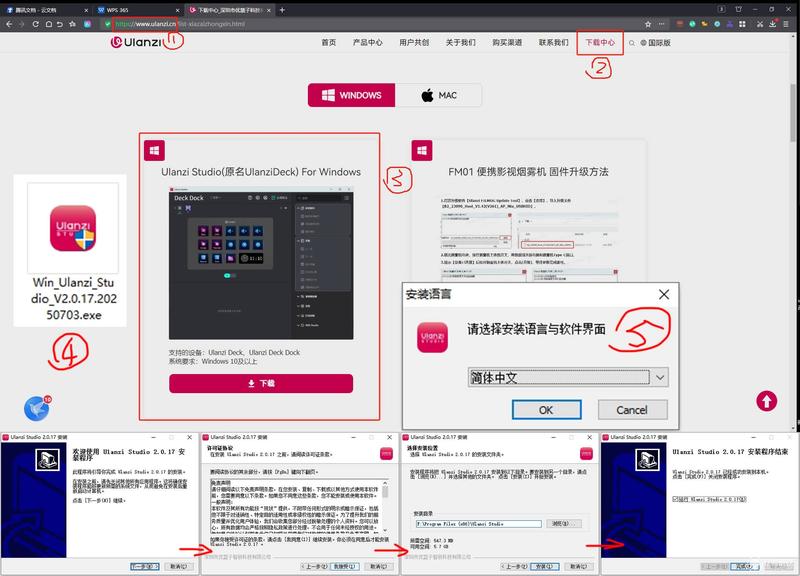This screenshot has width=800, height=576.
Task: Select the MAC platform tab
Action: (438, 95)
